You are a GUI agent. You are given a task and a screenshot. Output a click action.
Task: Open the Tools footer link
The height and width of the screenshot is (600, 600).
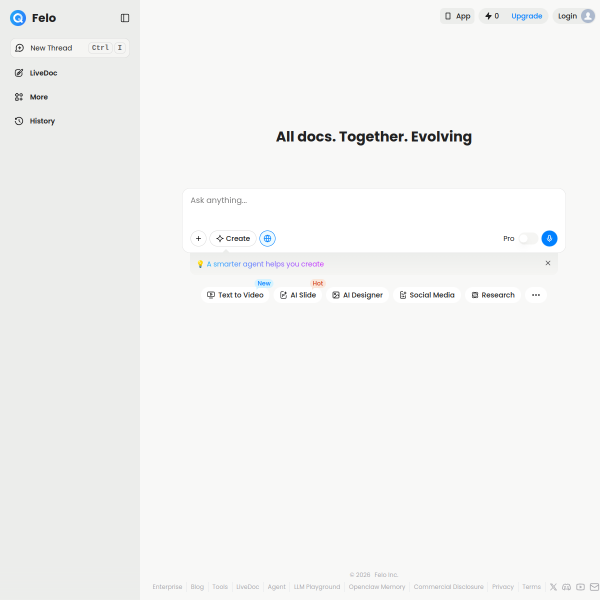tap(220, 587)
